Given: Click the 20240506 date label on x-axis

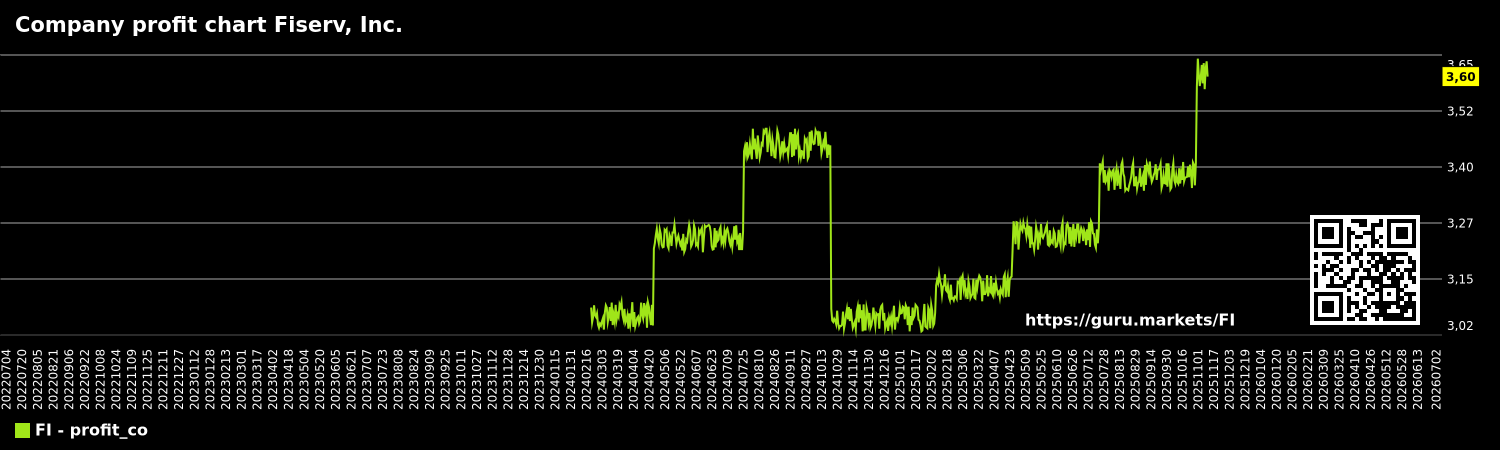Looking at the screenshot, I should (665, 378).
